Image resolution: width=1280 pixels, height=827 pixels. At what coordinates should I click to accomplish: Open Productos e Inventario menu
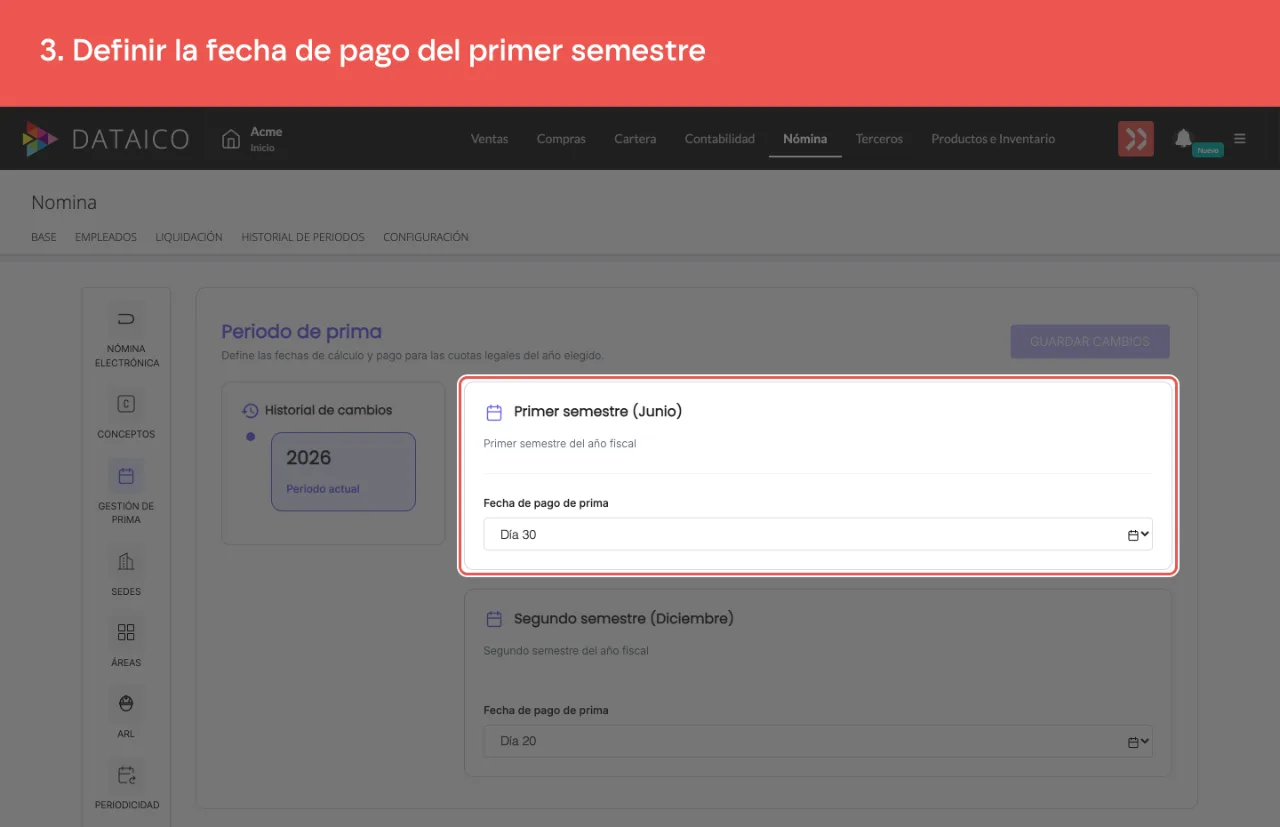993,139
